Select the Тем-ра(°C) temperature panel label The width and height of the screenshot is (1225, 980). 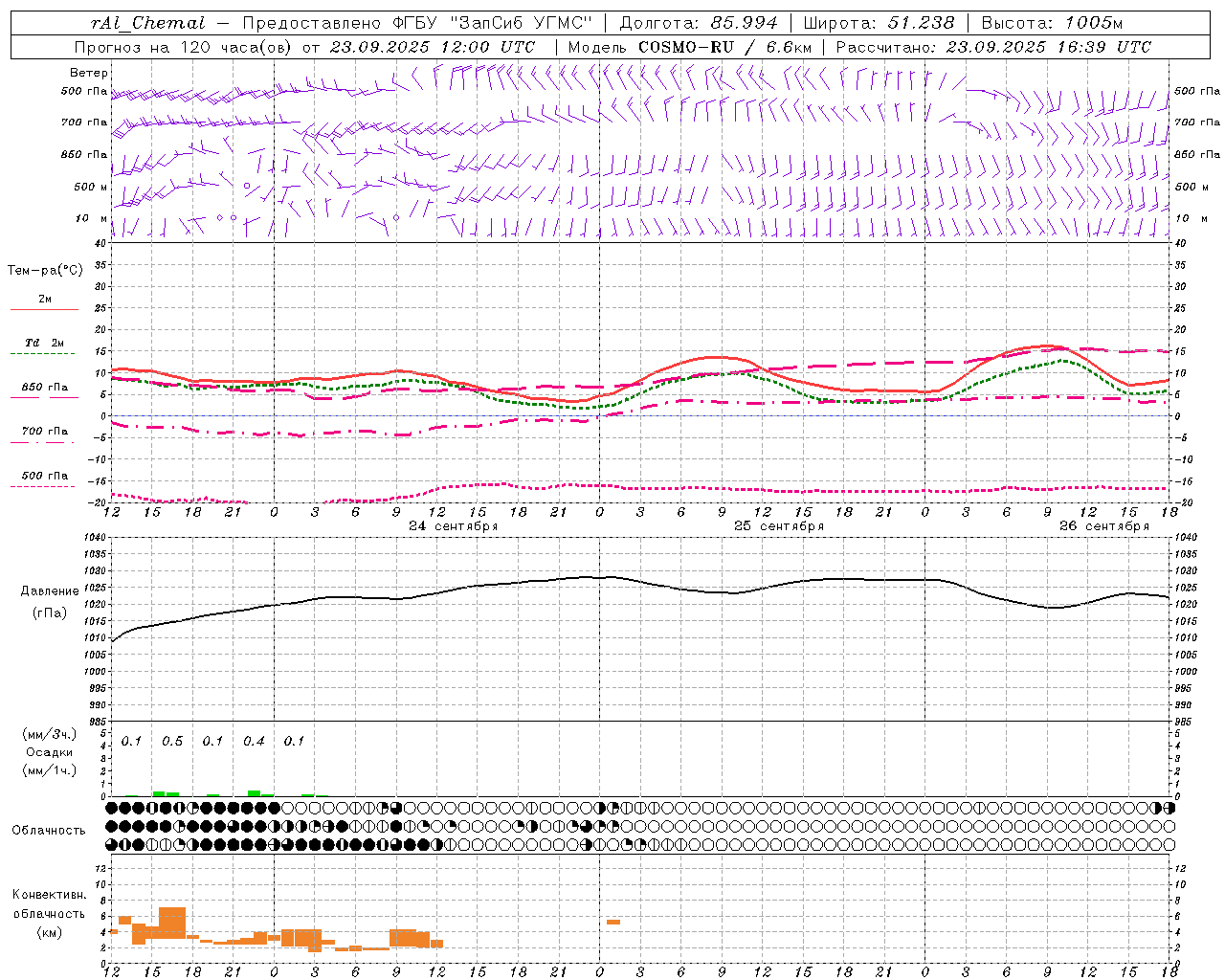pyautogui.click(x=45, y=271)
